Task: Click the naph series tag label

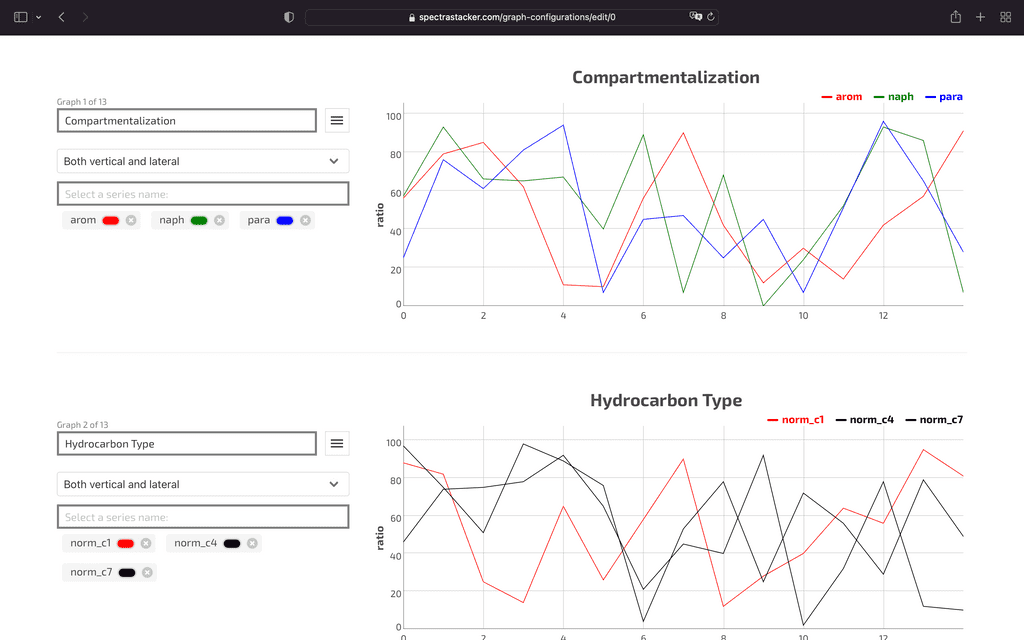Action: tap(172, 220)
